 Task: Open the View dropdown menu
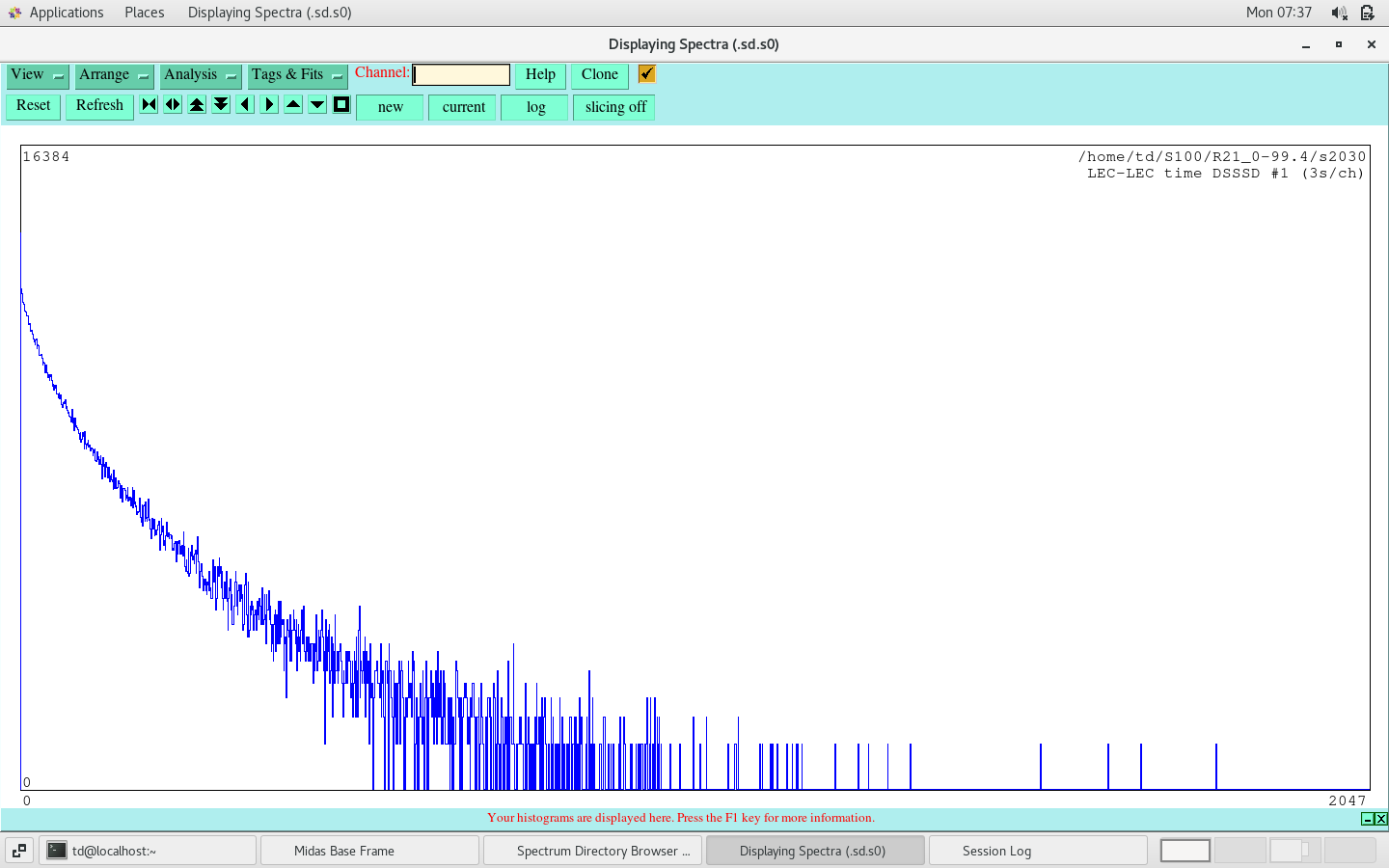point(38,75)
